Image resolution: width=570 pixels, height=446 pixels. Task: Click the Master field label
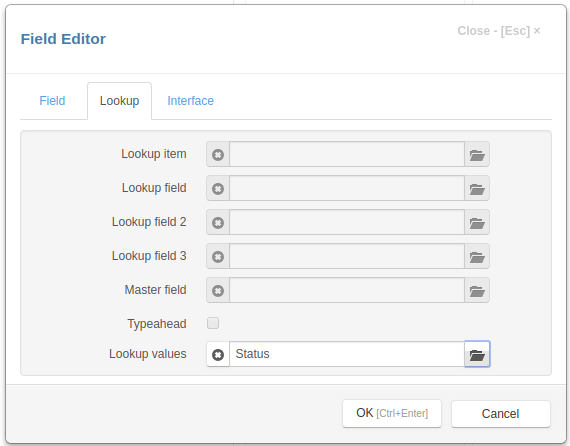click(155, 290)
